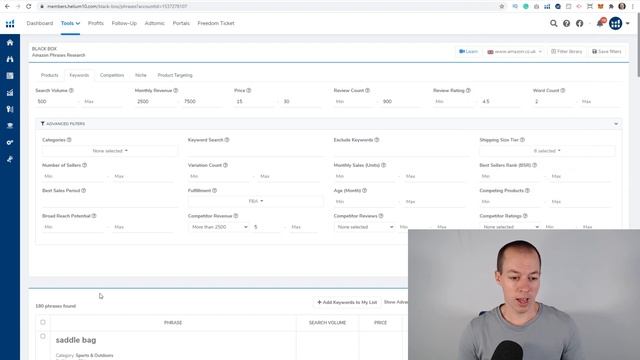Viewport: 640px width, 360px height.
Task: Open the notifications bell
Action: click(600, 23)
